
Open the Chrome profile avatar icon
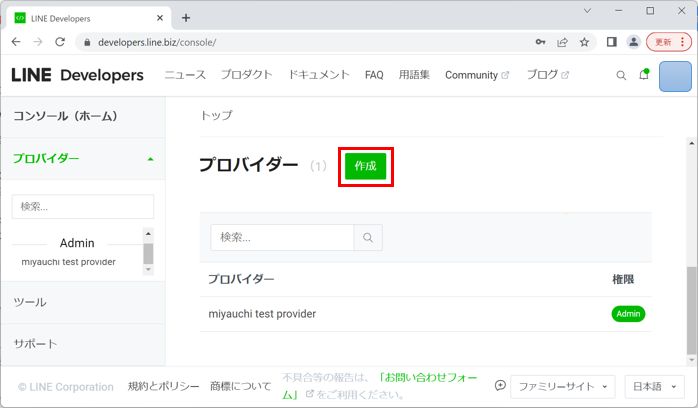633,42
